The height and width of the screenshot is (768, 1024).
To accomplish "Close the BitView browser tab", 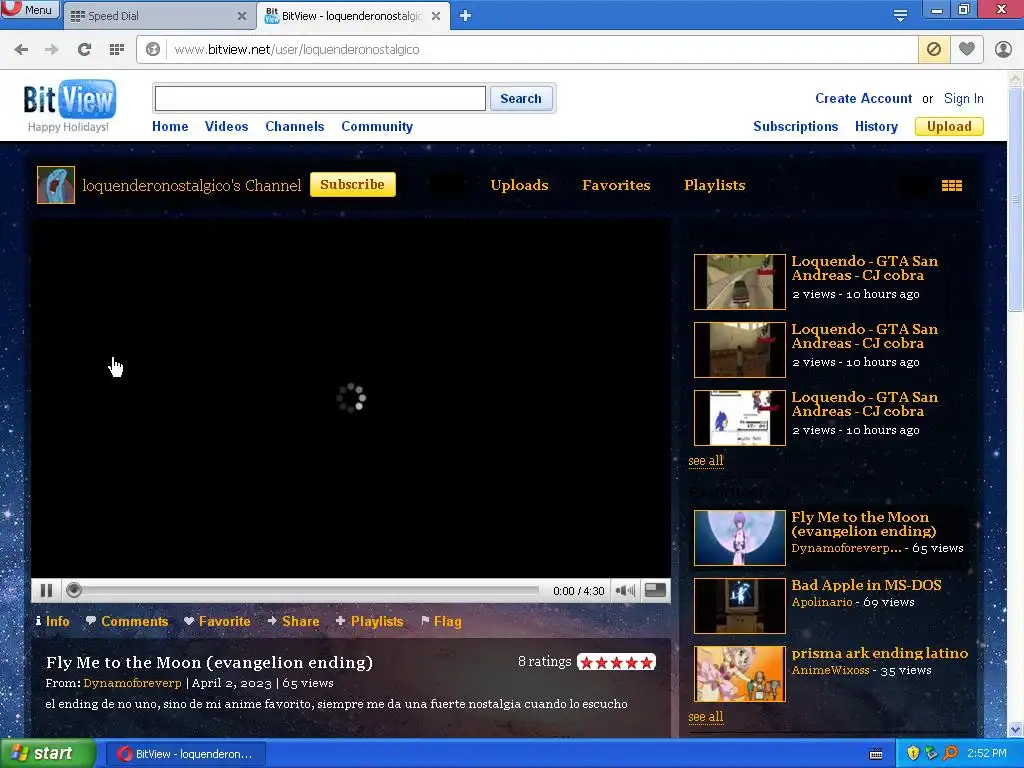I will (x=436, y=16).
